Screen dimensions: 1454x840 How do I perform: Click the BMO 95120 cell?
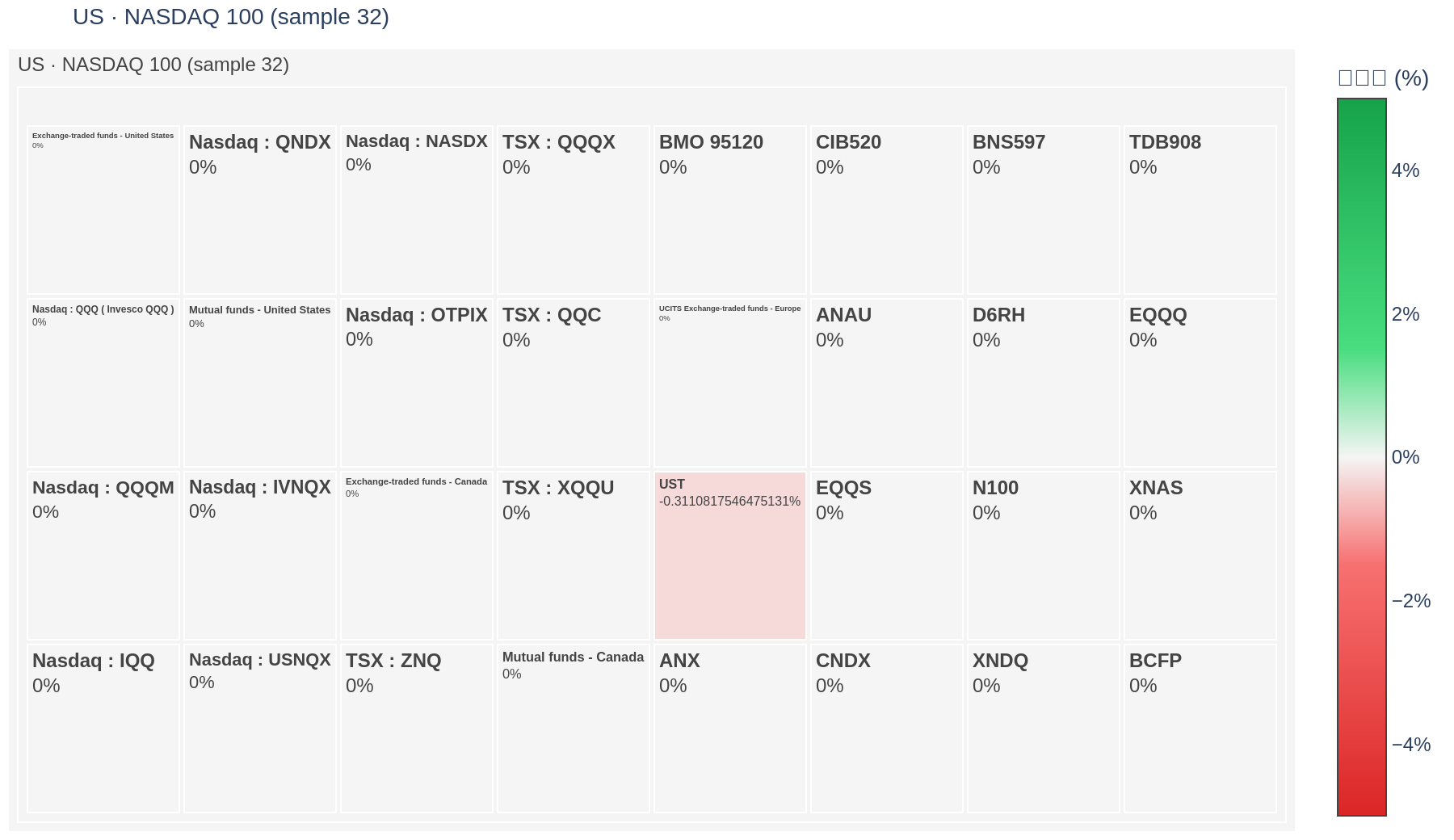click(730, 210)
